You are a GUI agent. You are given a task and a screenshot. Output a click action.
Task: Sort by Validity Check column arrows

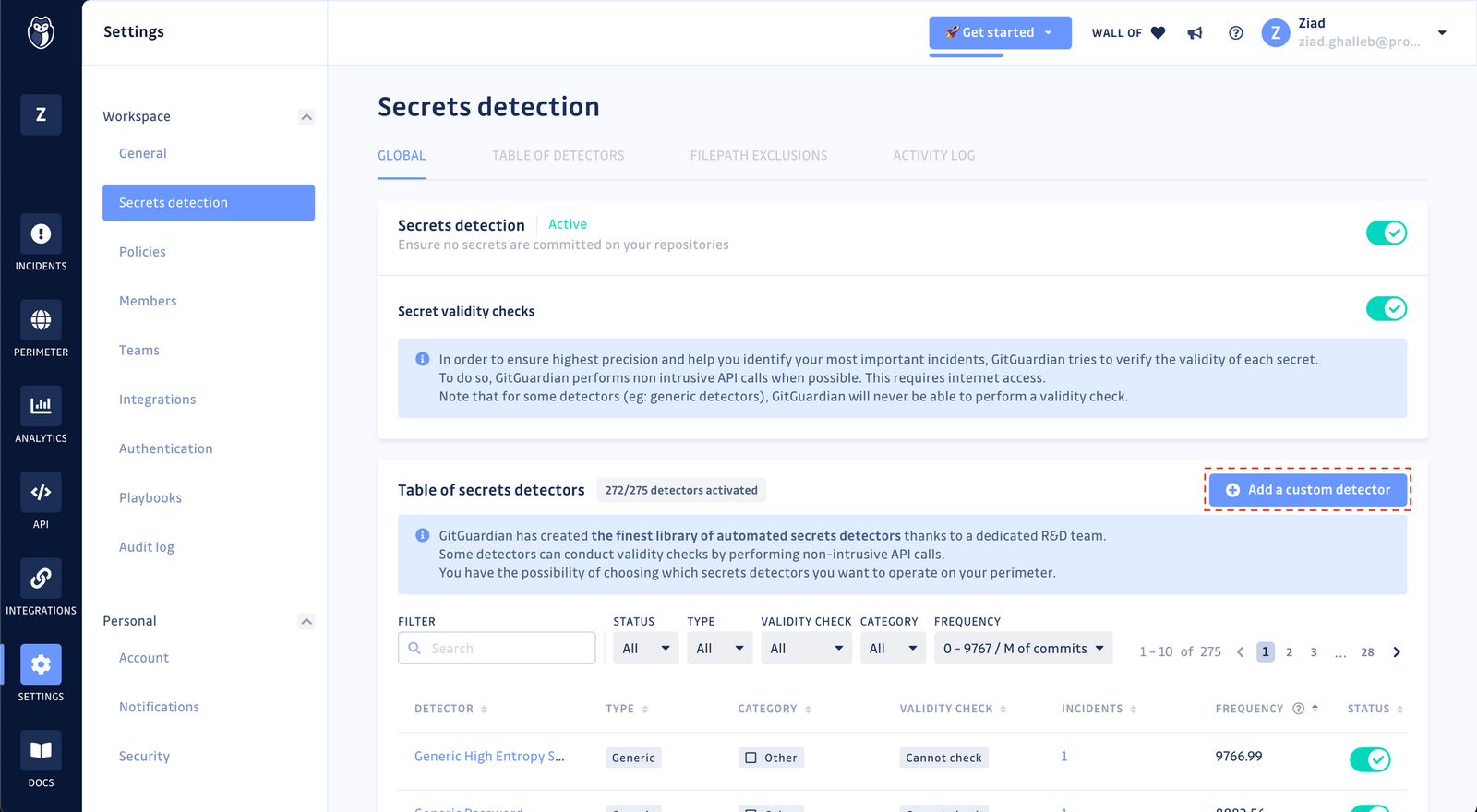(x=1003, y=709)
